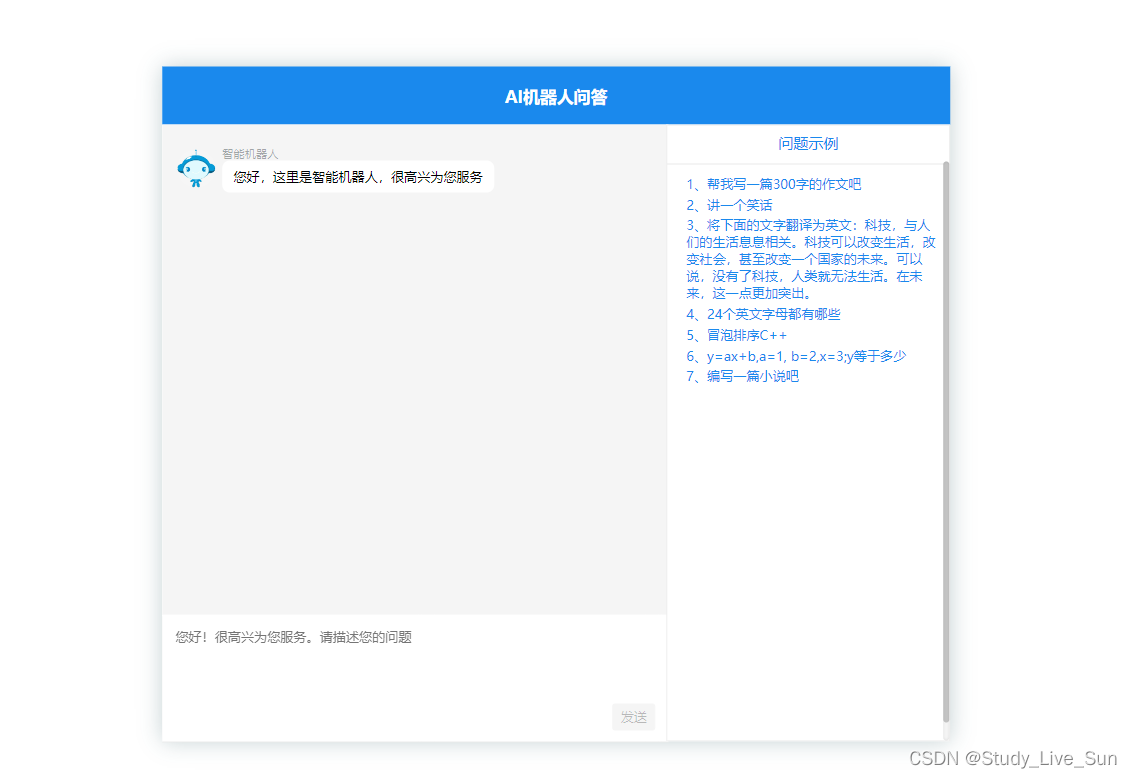The height and width of the screenshot is (778, 1132).
Task: Click the 智能机器人 sender name label
Action: [250, 154]
